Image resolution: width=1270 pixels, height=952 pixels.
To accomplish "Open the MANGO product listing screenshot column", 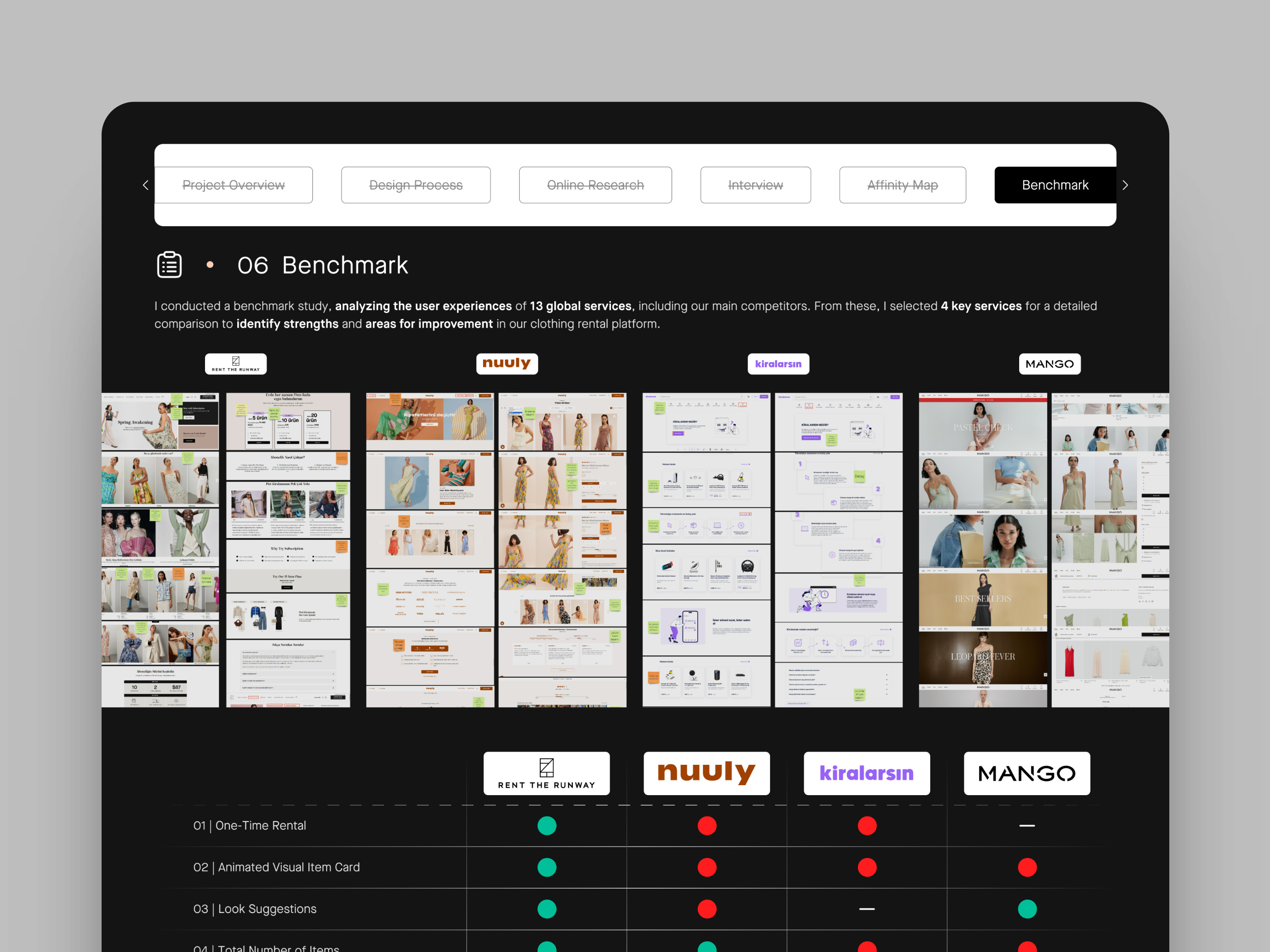I will click(1110, 550).
